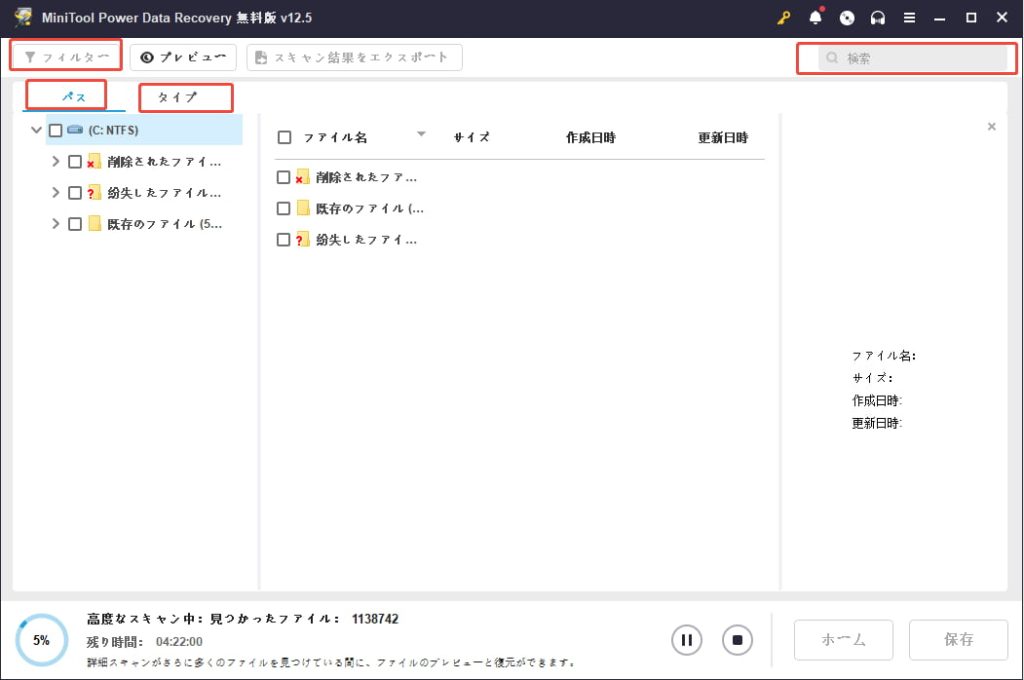This screenshot has height=680, width=1024.
Task: Check 既存のファイル row in file list
Action: 283,208
